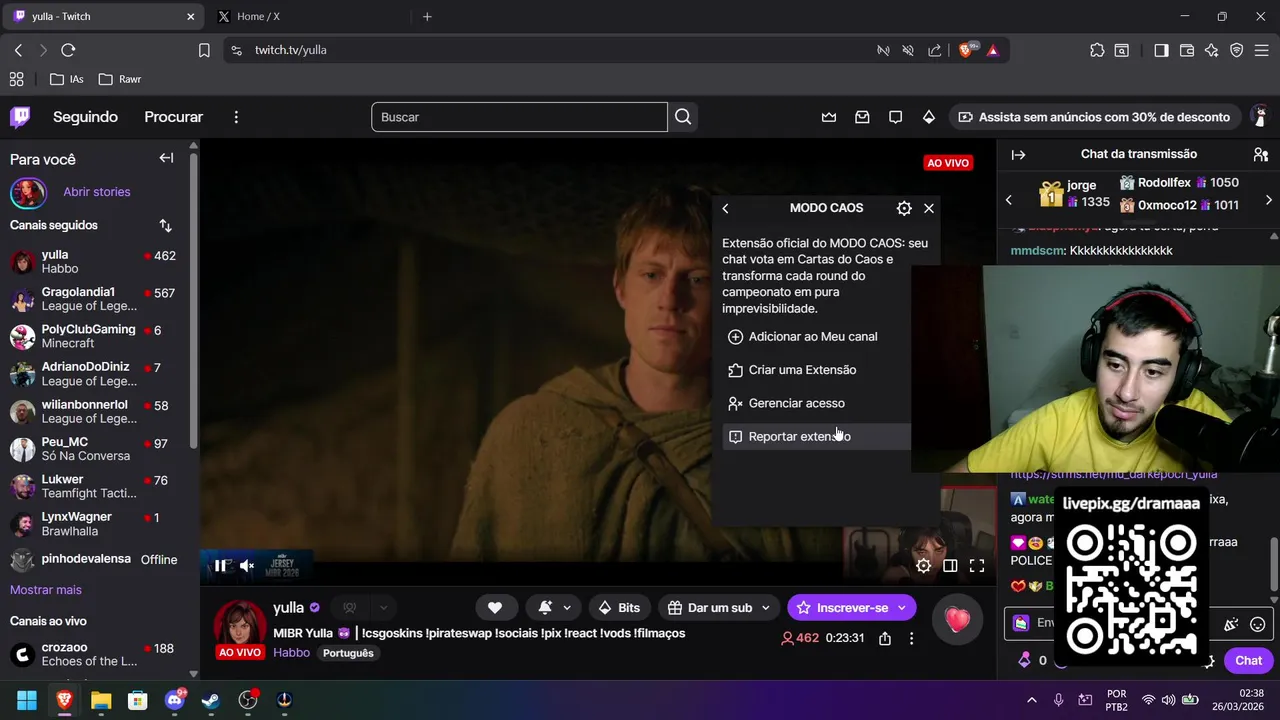Focus the Buscar search field
Image resolution: width=1280 pixels, height=720 pixels.
(519, 117)
